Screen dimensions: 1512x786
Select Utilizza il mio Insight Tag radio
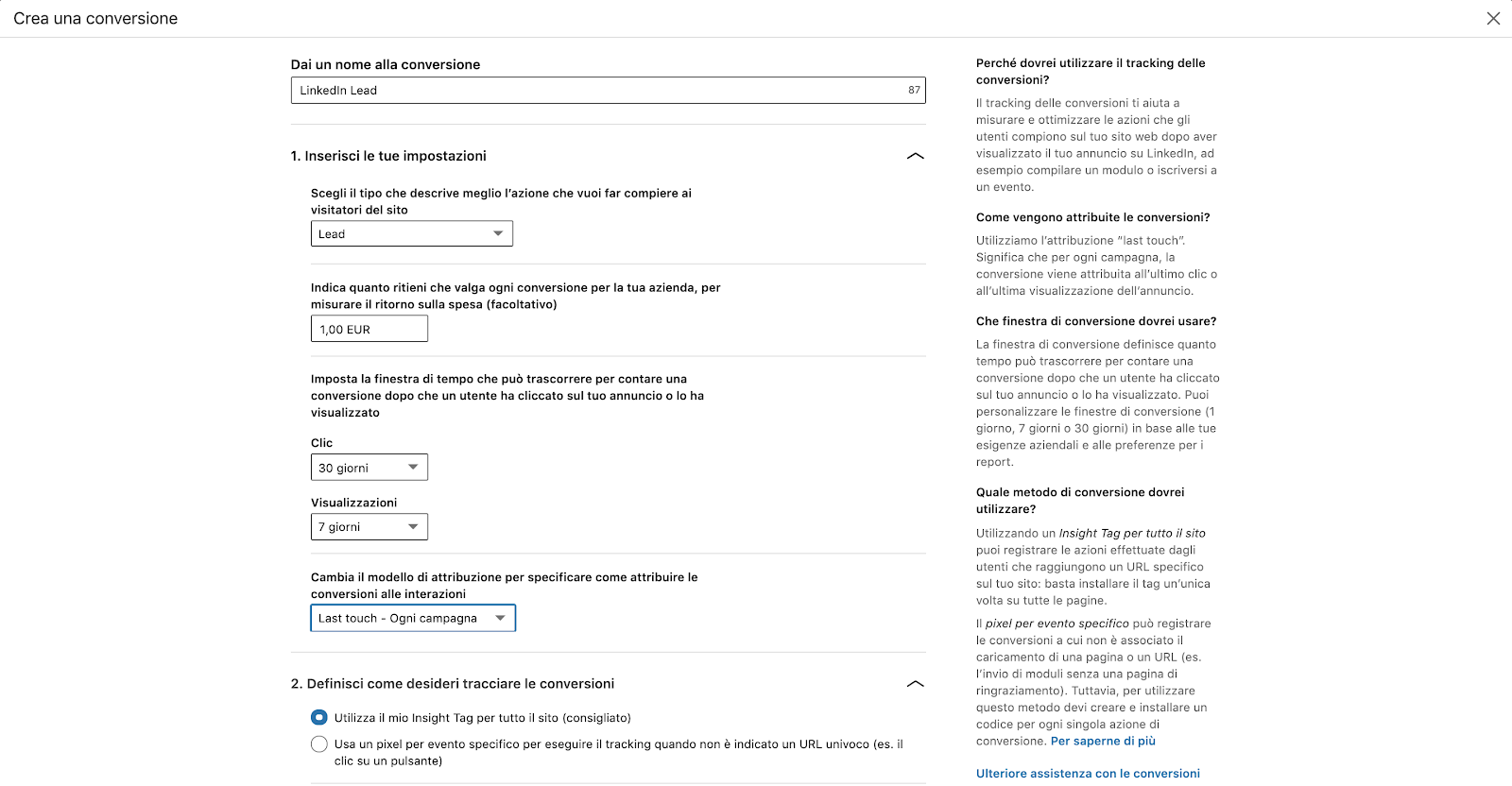click(x=319, y=718)
